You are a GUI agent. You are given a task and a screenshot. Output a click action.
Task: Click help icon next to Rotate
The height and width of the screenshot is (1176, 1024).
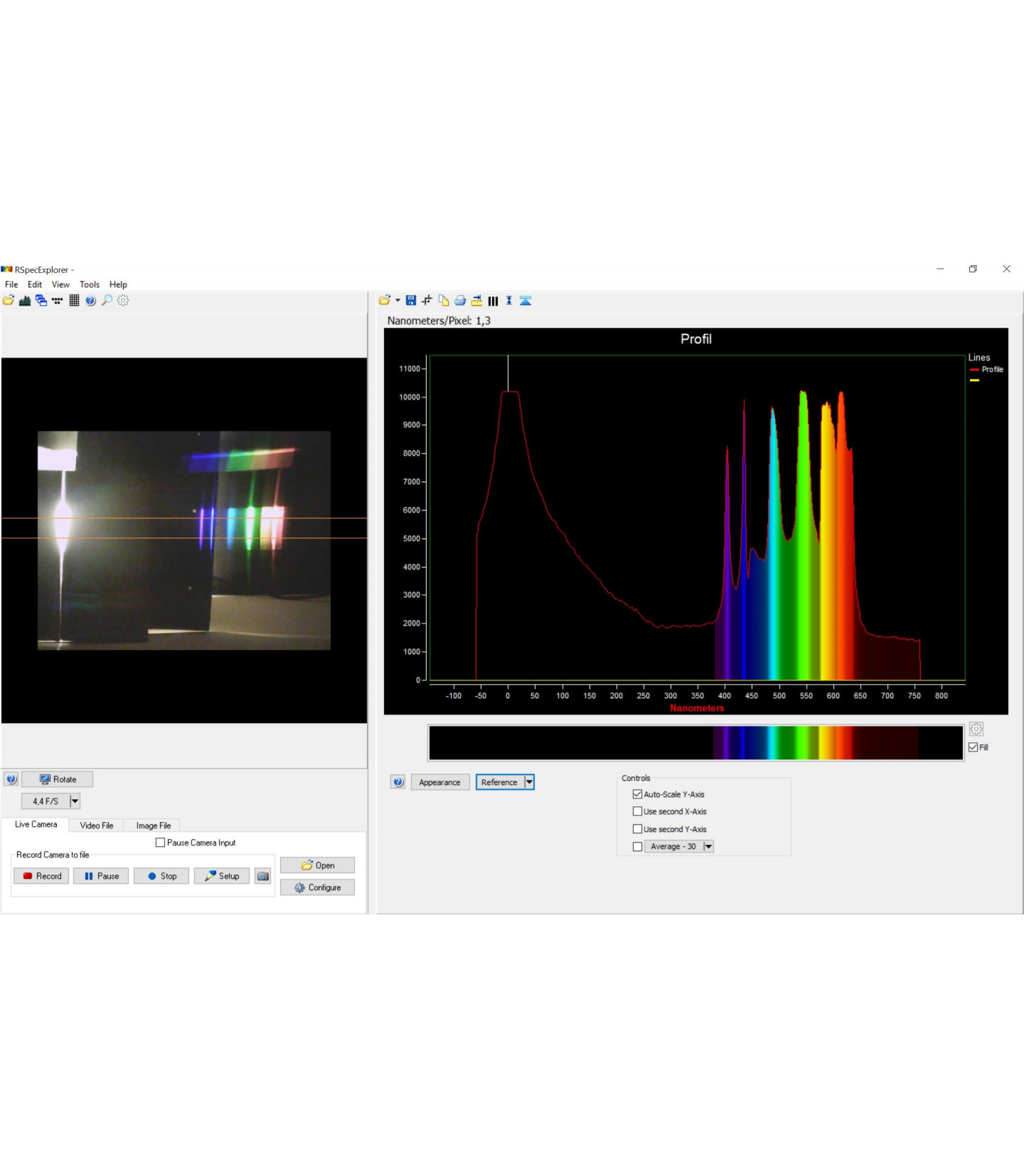click(x=11, y=779)
